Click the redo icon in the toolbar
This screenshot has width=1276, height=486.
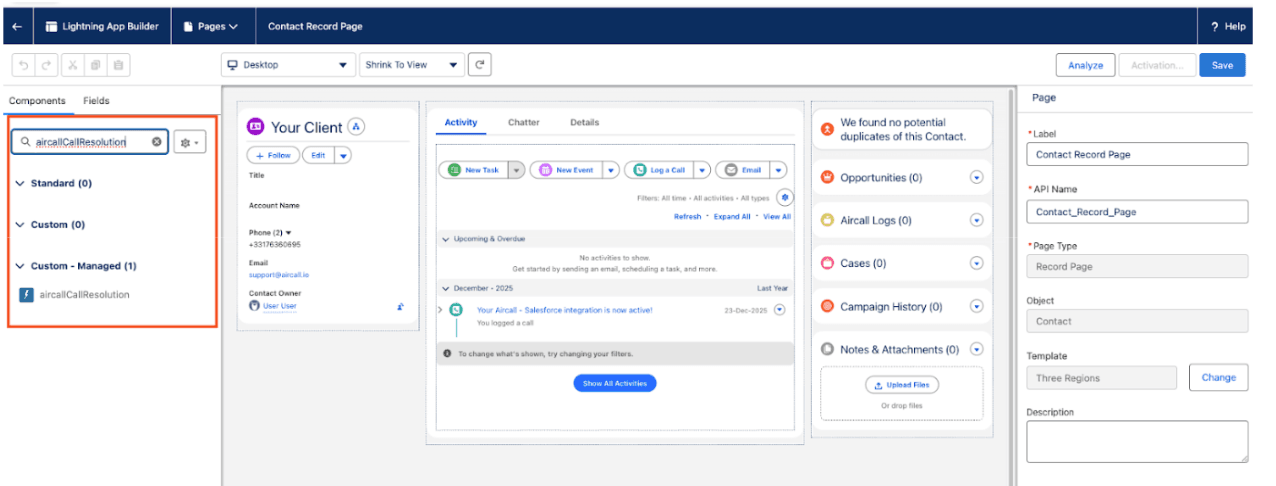click(47, 65)
